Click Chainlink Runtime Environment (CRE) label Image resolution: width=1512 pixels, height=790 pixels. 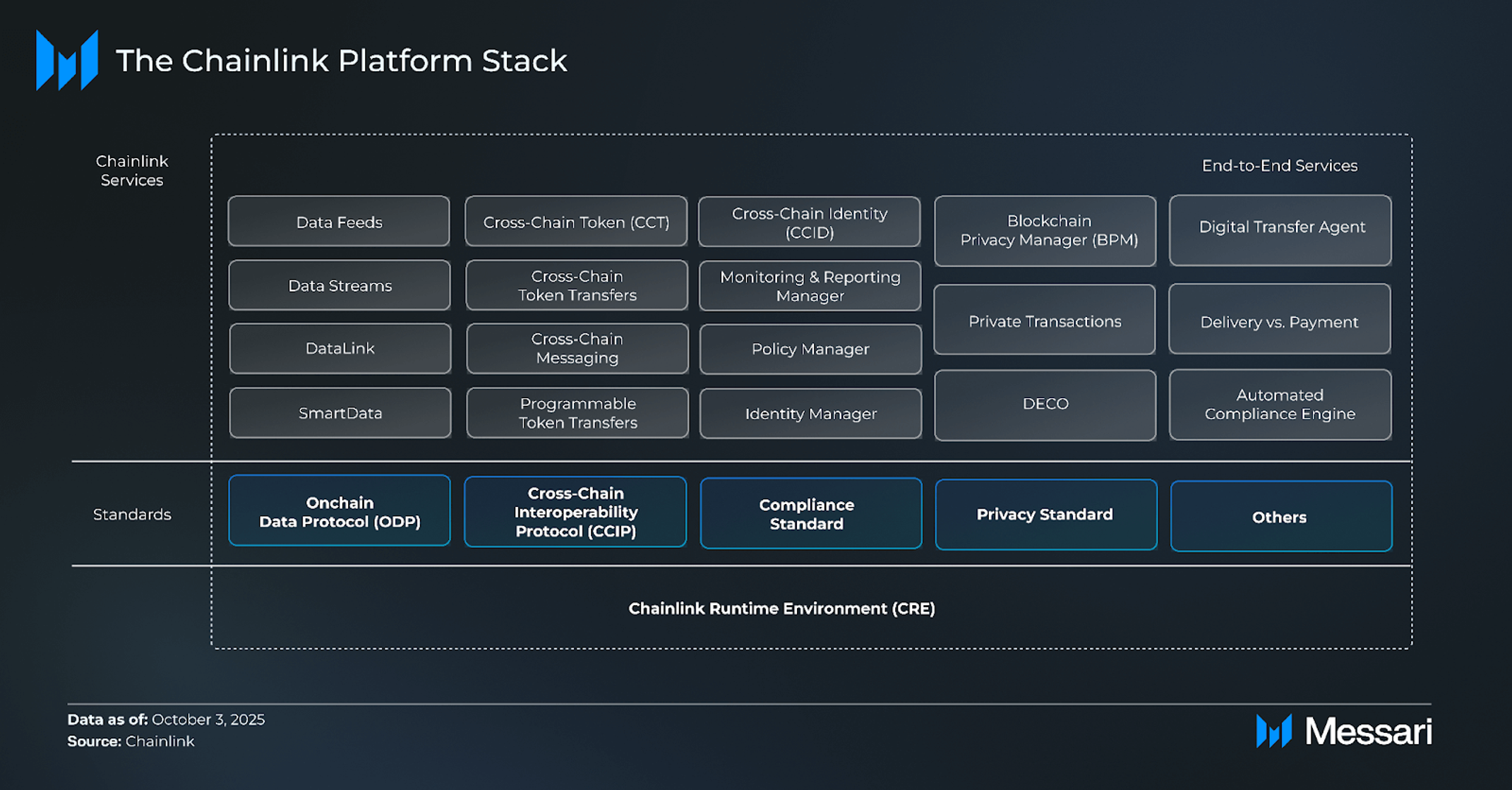[x=781, y=609]
